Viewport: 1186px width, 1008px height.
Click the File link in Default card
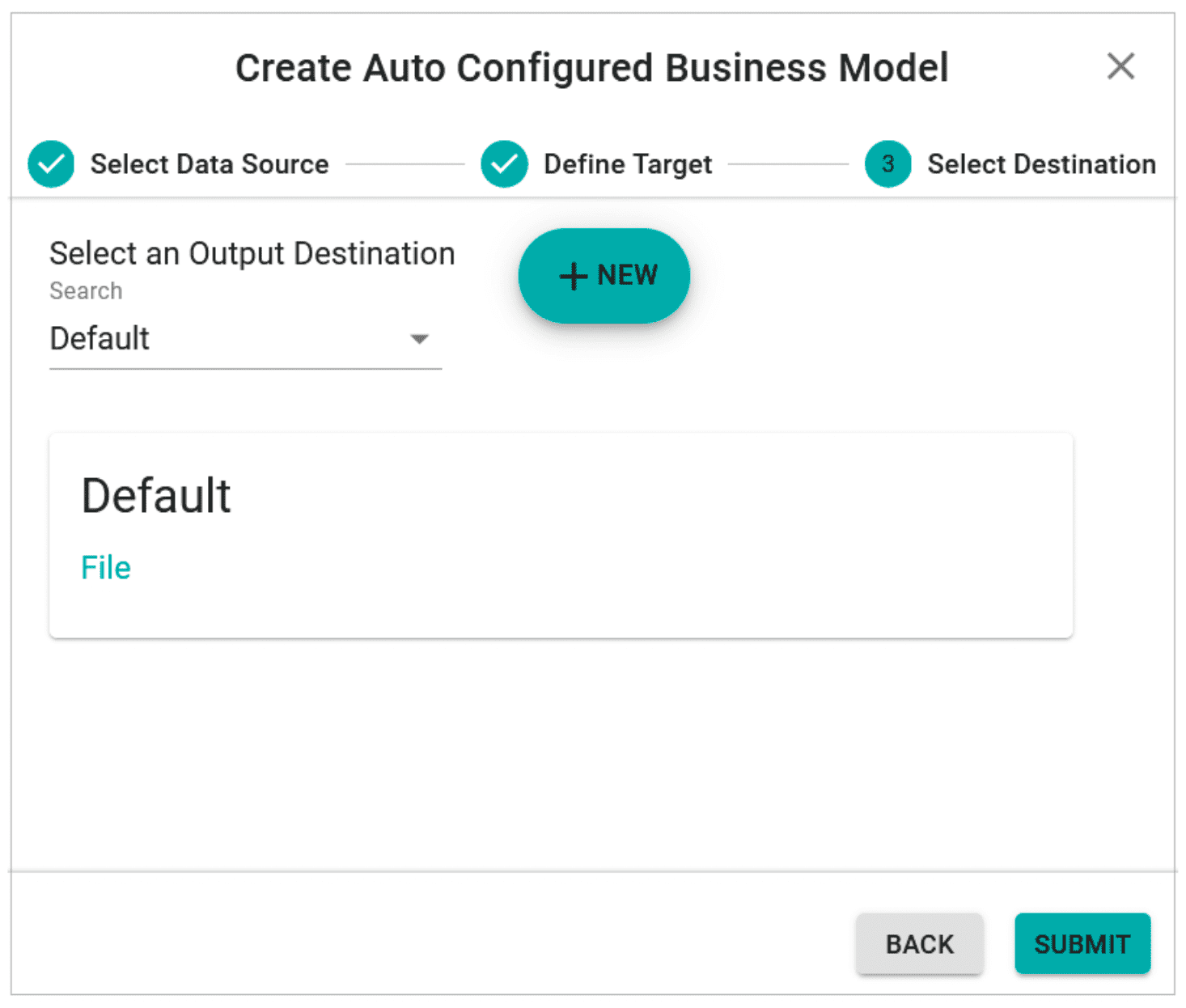[106, 568]
